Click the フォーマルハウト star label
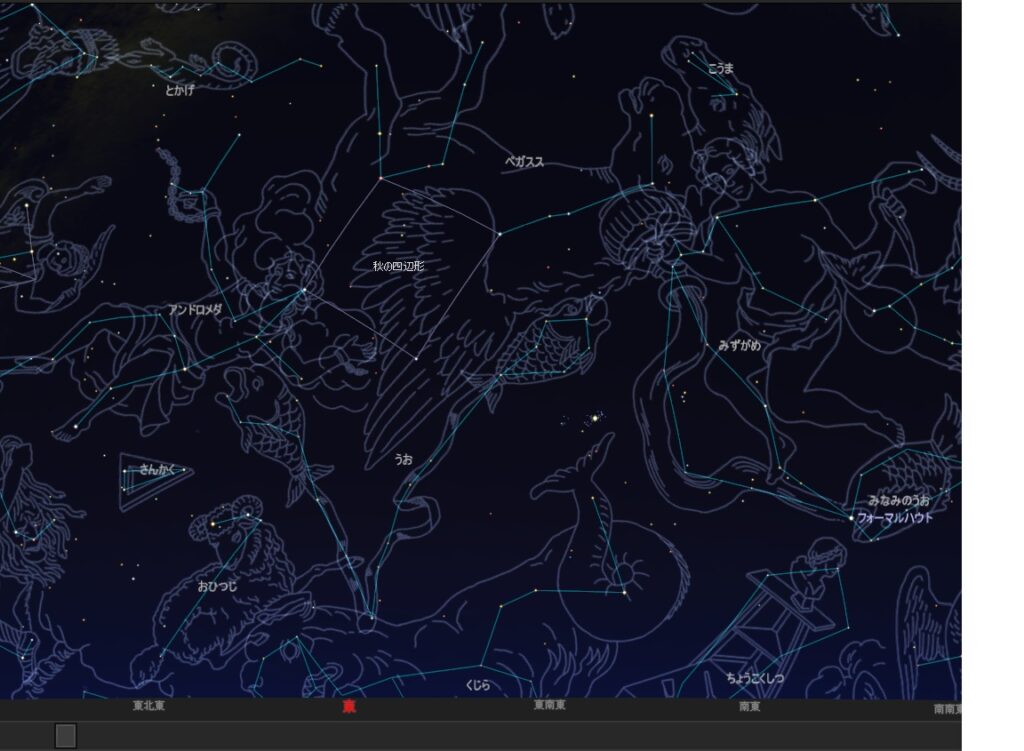1024x751 pixels. (x=895, y=518)
